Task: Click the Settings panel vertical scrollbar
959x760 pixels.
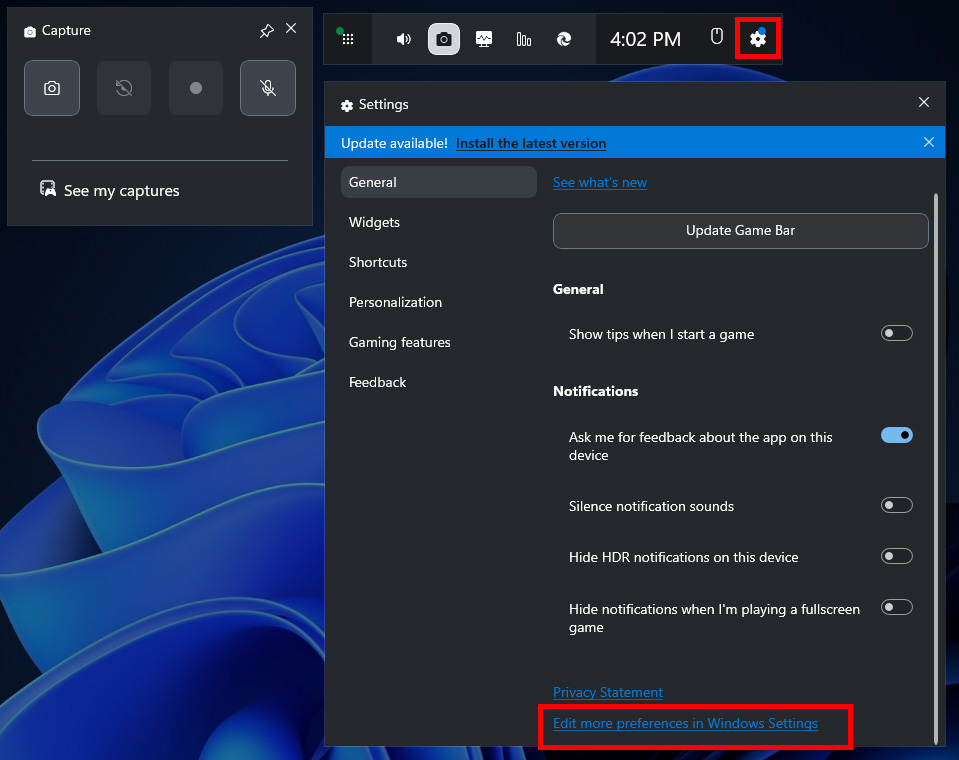Action: coord(936,468)
